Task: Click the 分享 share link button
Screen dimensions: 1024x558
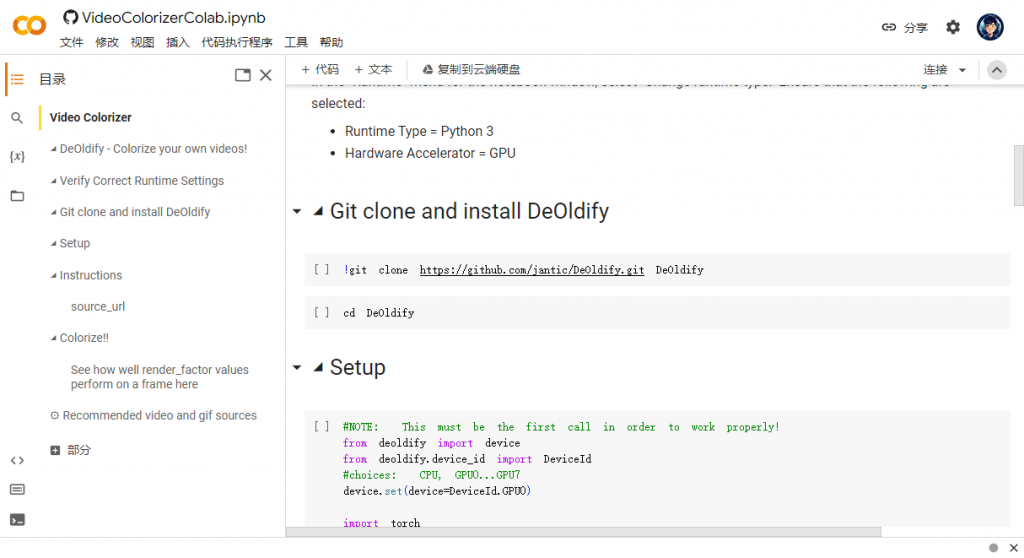Action: point(904,27)
